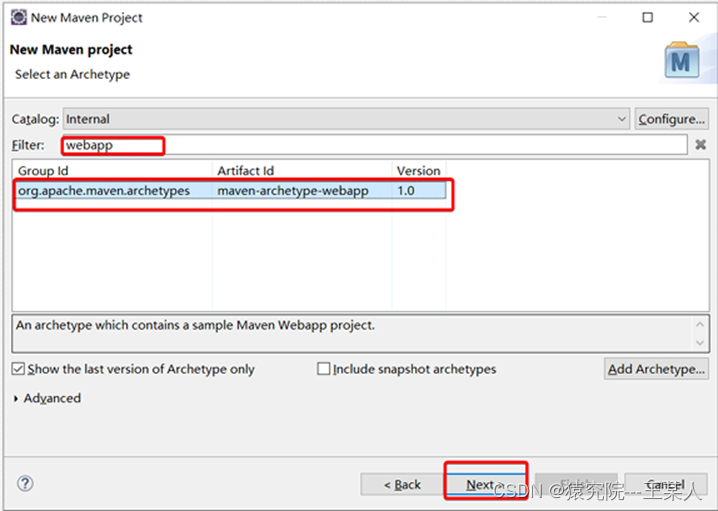Image resolution: width=718 pixels, height=511 pixels.
Task: Expand the Advanced section
Action: (x=47, y=398)
